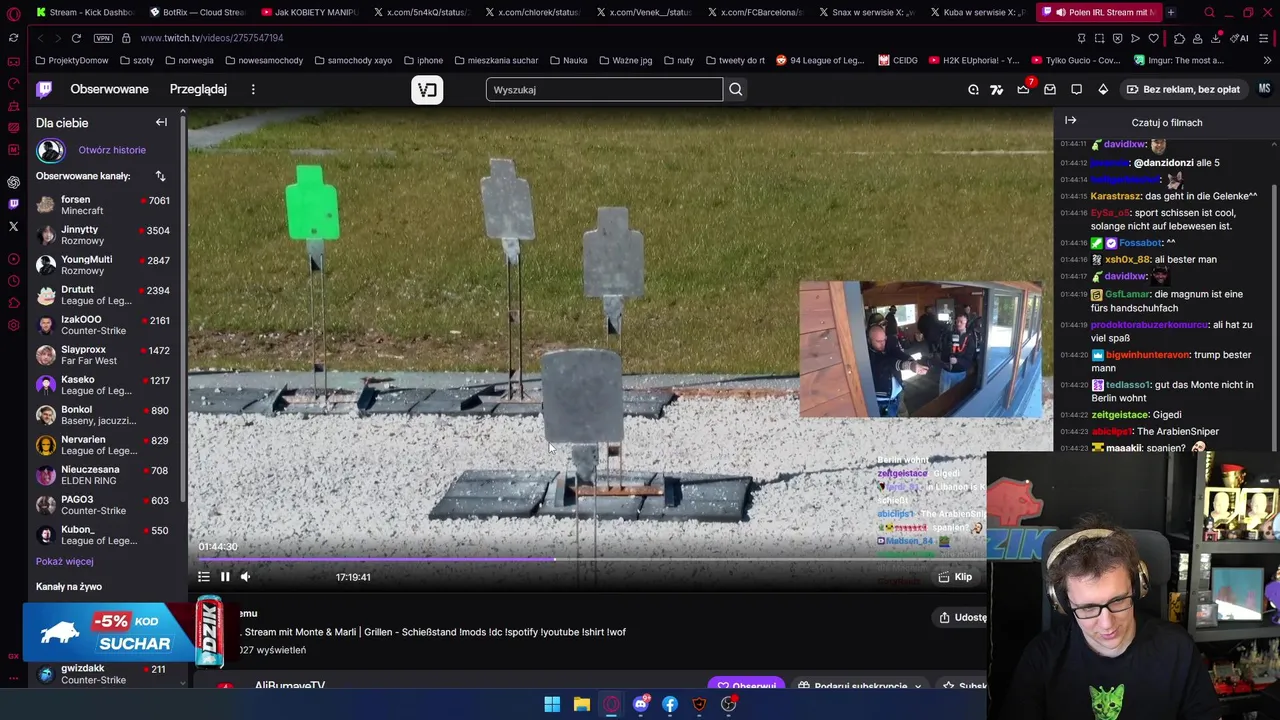
Task: Open Twitch panel in Opera sidebar
Action: coord(13,203)
